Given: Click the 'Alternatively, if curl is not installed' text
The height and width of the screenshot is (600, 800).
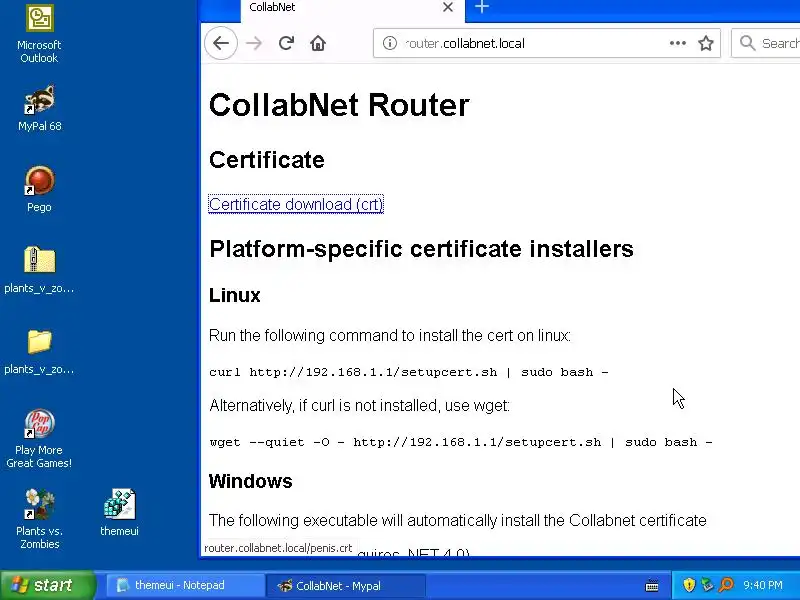Looking at the screenshot, I should point(359,406).
